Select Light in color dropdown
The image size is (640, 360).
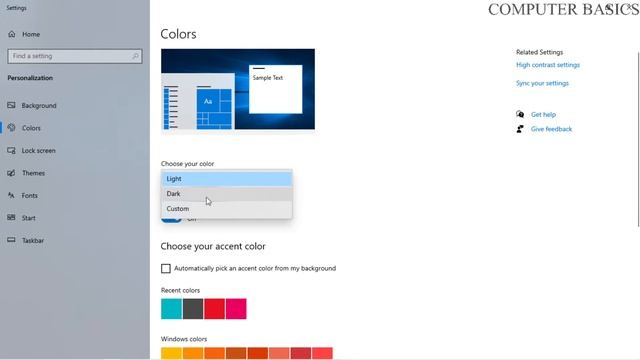click(227, 179)
